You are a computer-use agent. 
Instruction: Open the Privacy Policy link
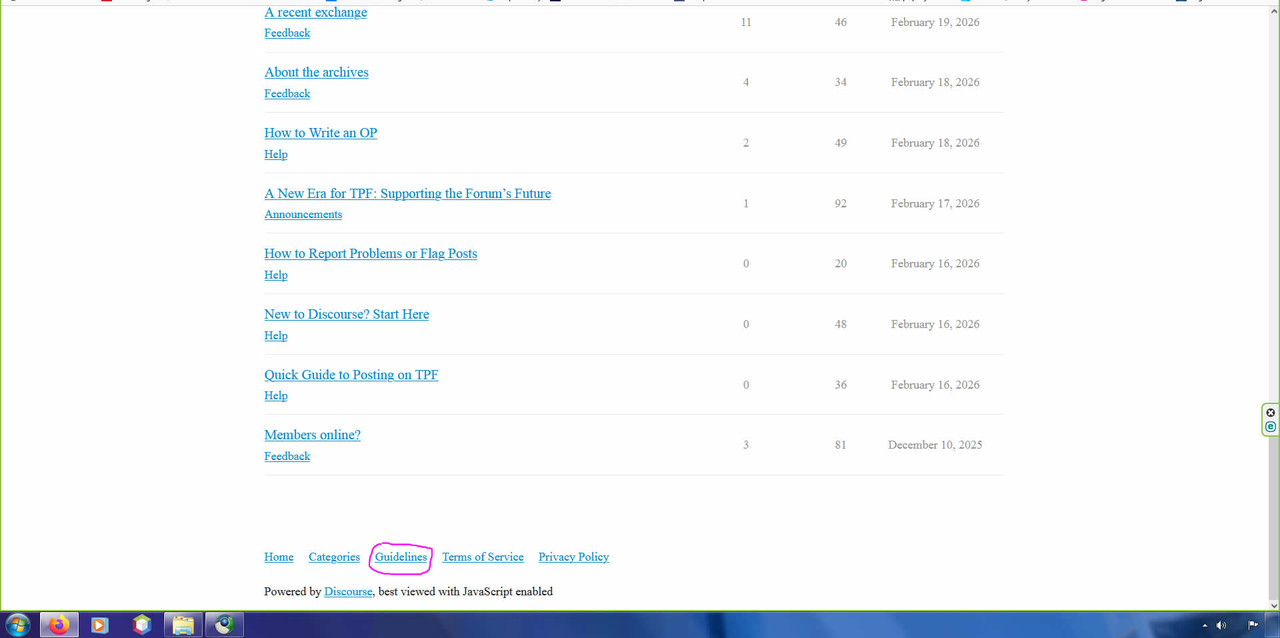[574, 557]
